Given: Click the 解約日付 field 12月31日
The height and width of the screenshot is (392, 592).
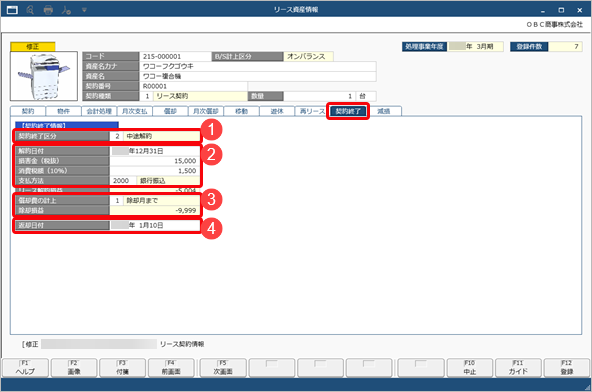Looking at the screenshot, I should (x=155, y=151).
